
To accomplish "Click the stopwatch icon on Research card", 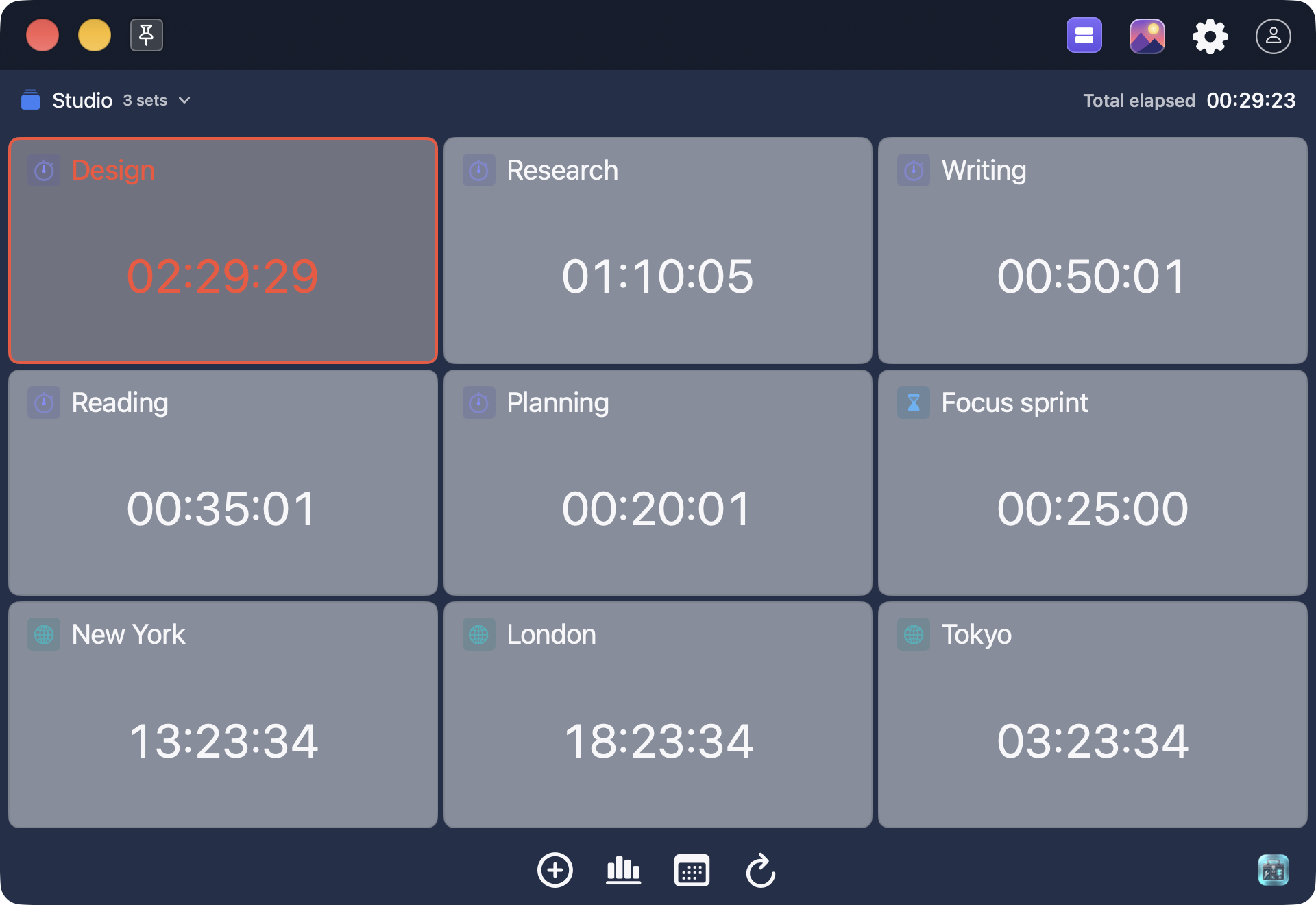I will pos(478,170).
